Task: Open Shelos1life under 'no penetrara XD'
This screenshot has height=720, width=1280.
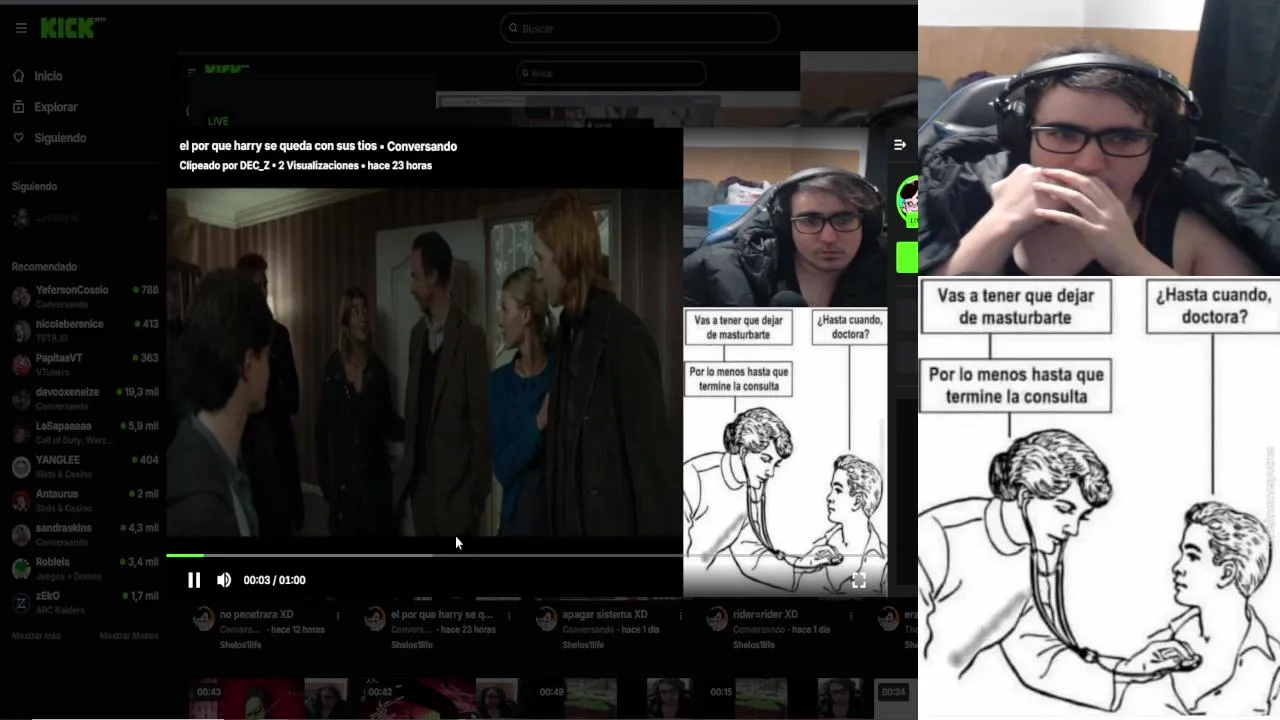Action: point(241,645)
